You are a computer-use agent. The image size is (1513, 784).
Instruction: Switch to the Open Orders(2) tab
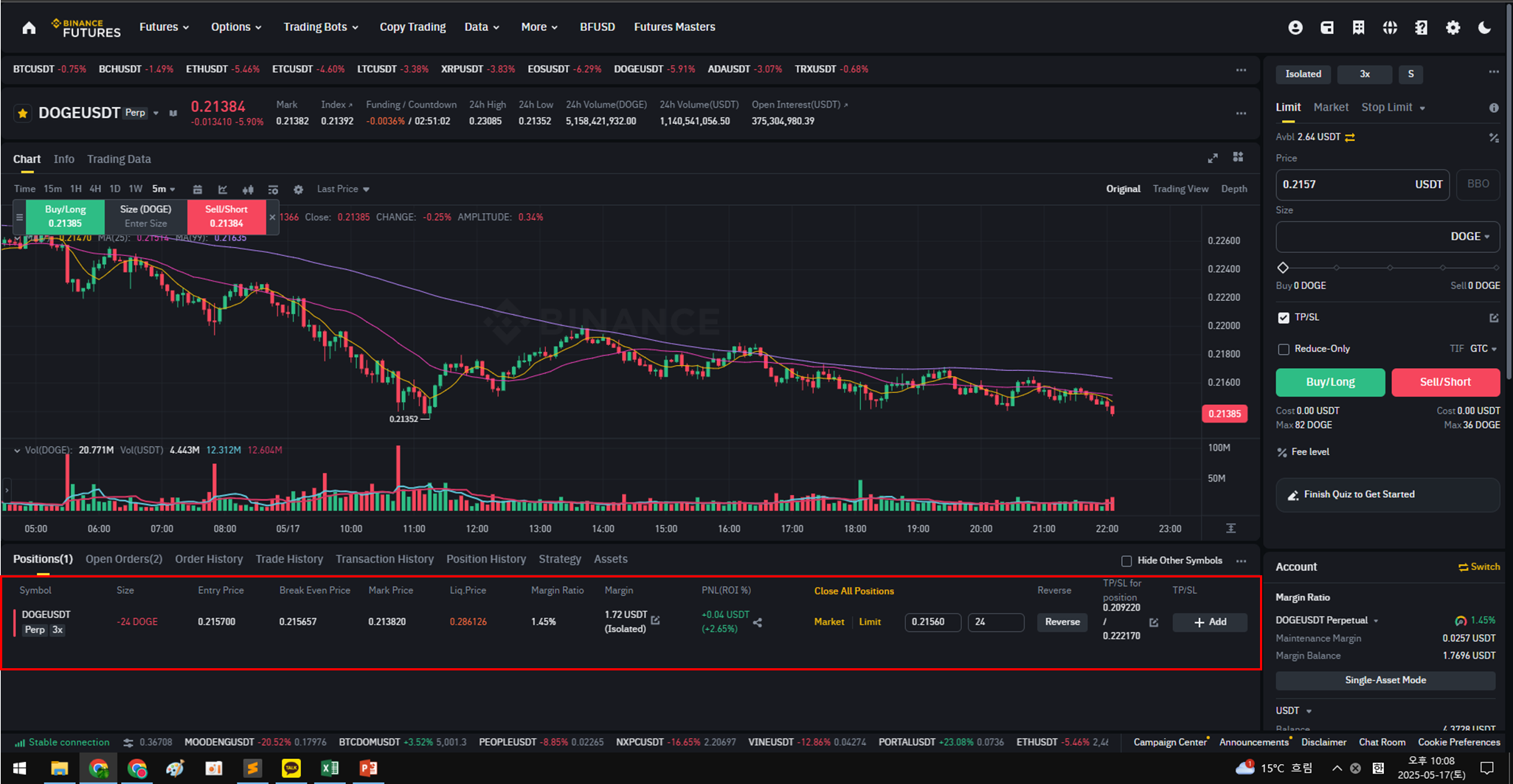click(123, 559)
